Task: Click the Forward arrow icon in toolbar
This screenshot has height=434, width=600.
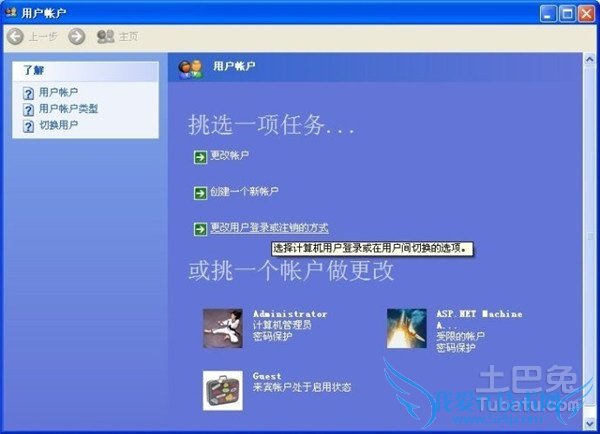Action: coord(77,37)
